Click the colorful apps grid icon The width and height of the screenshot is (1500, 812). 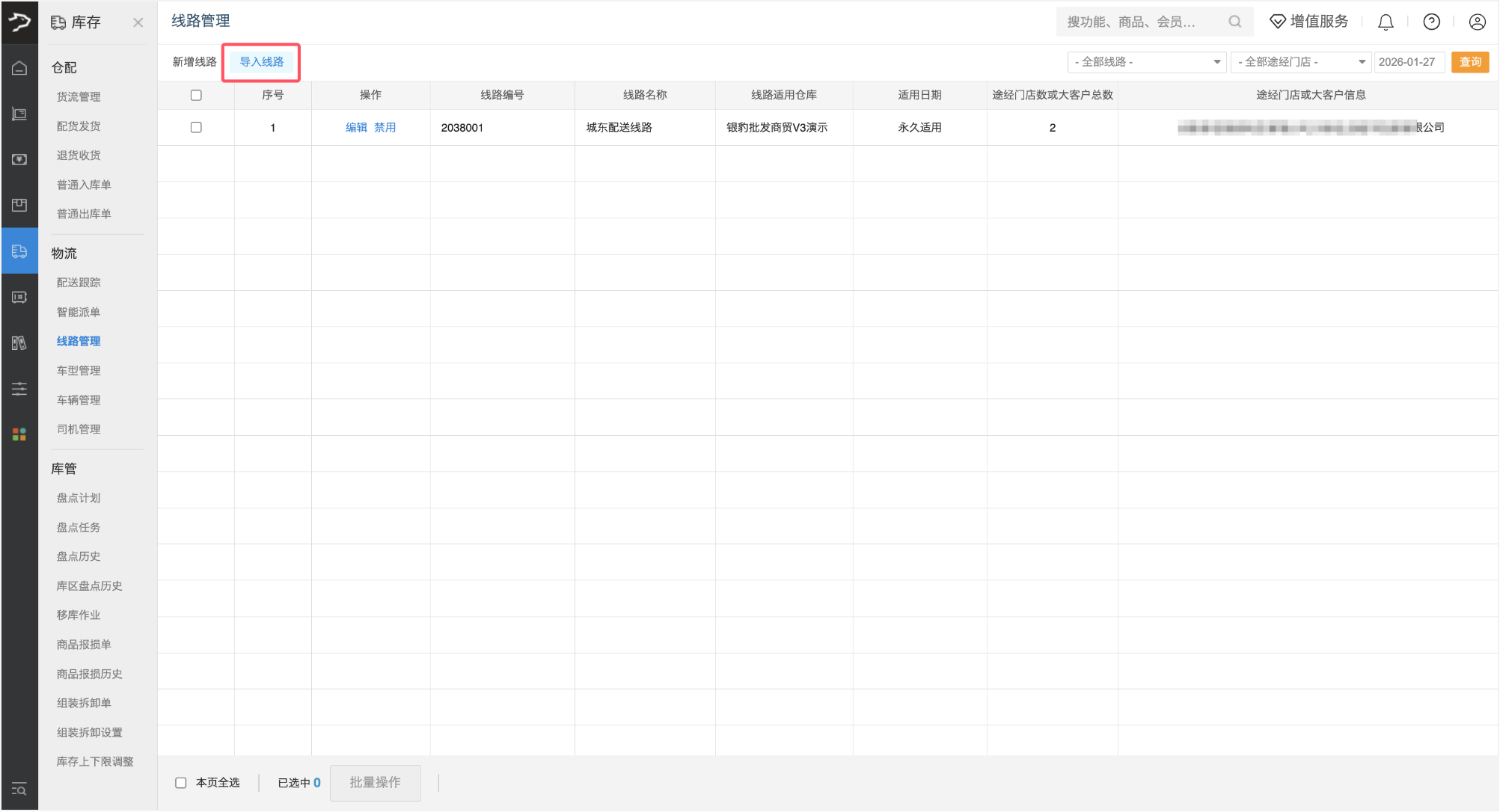pos(19,434)
